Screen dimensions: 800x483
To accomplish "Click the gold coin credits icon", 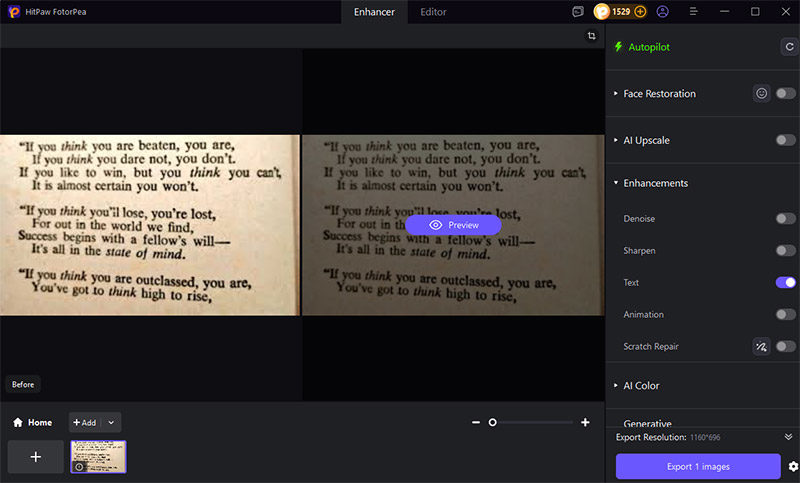I will point(602,11).
